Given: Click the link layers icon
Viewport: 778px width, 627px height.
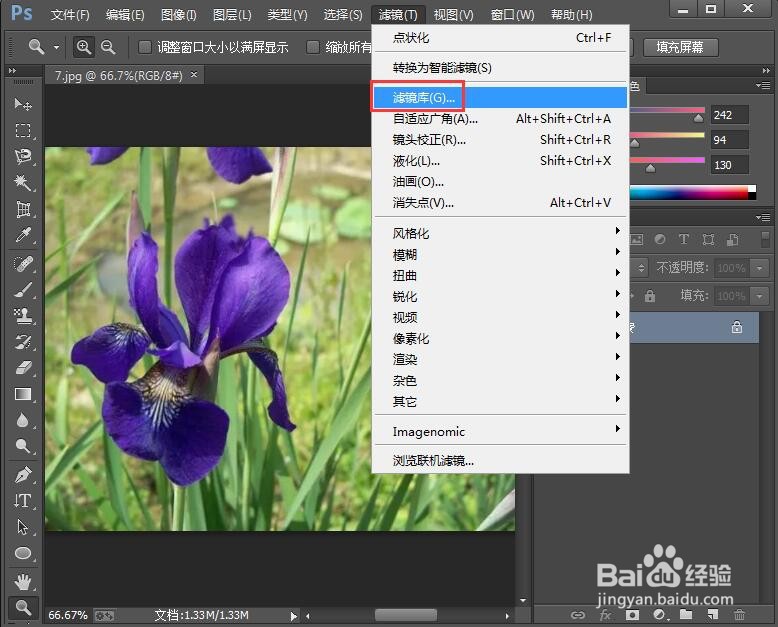Looking at the screenshot, I should coord(578,615).
